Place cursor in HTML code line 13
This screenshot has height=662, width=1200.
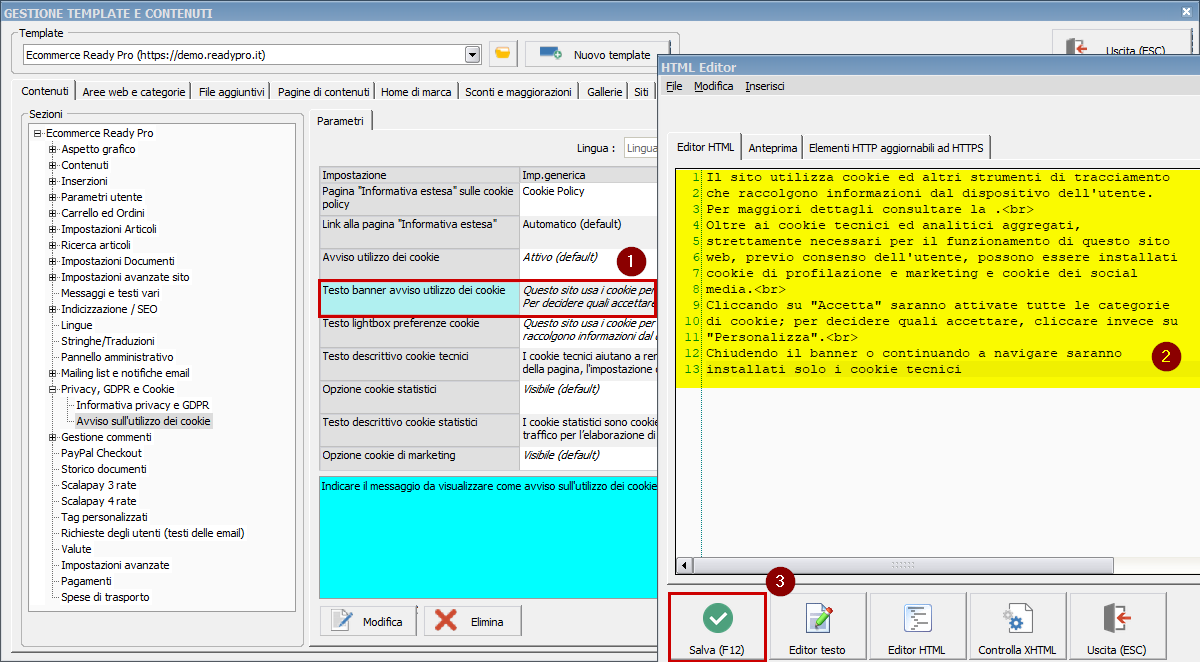point(834,369)
